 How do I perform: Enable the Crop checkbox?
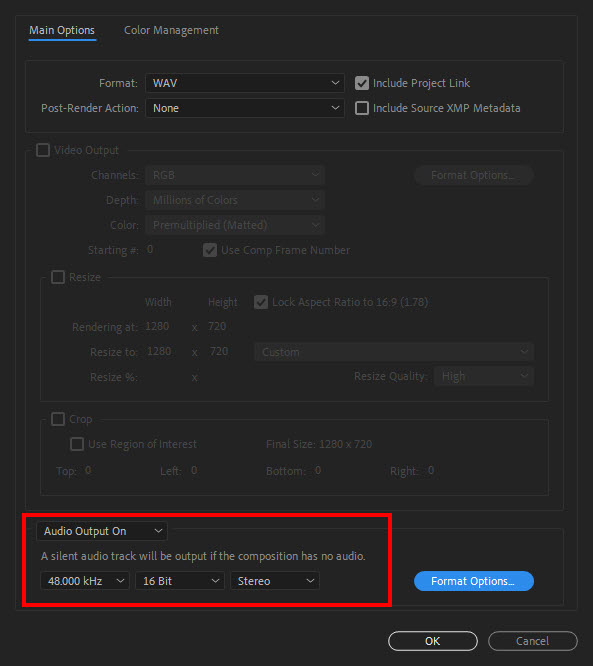click(x=58, y=419)
